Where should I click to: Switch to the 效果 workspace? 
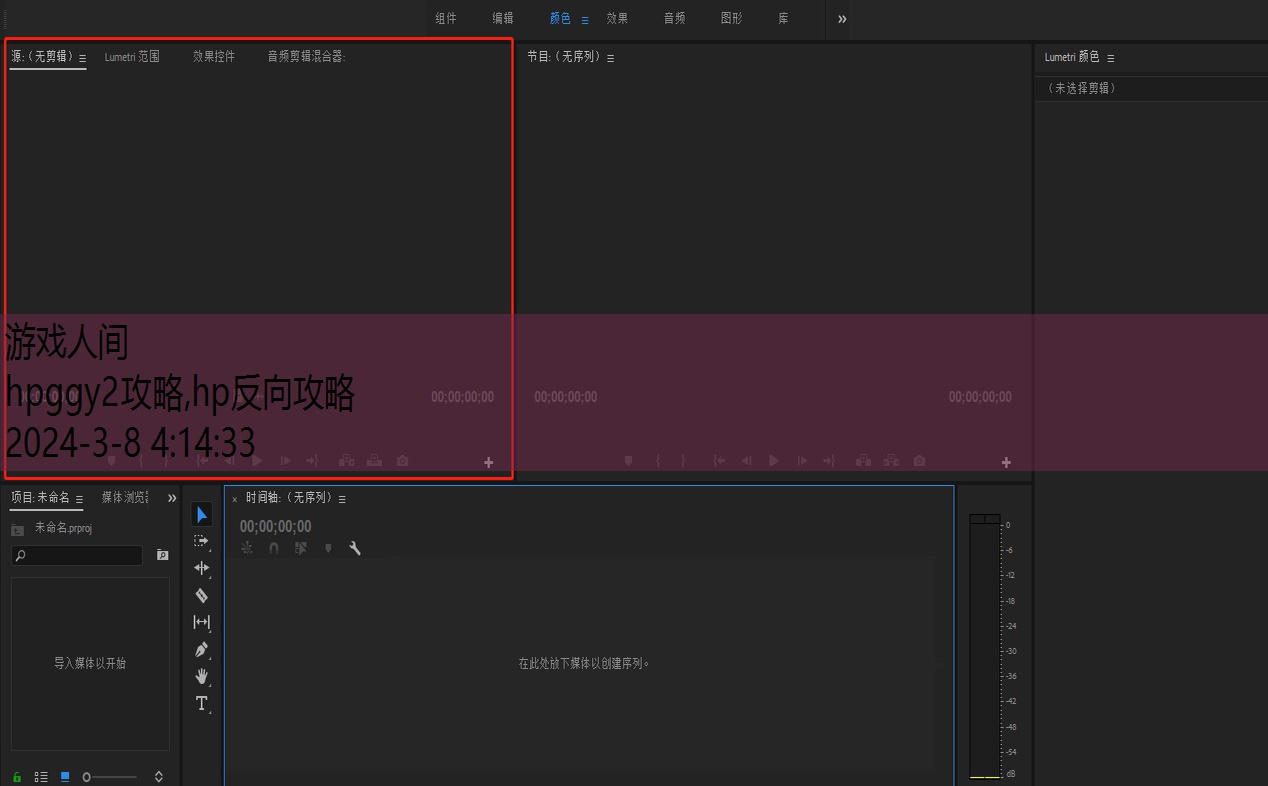617,18
